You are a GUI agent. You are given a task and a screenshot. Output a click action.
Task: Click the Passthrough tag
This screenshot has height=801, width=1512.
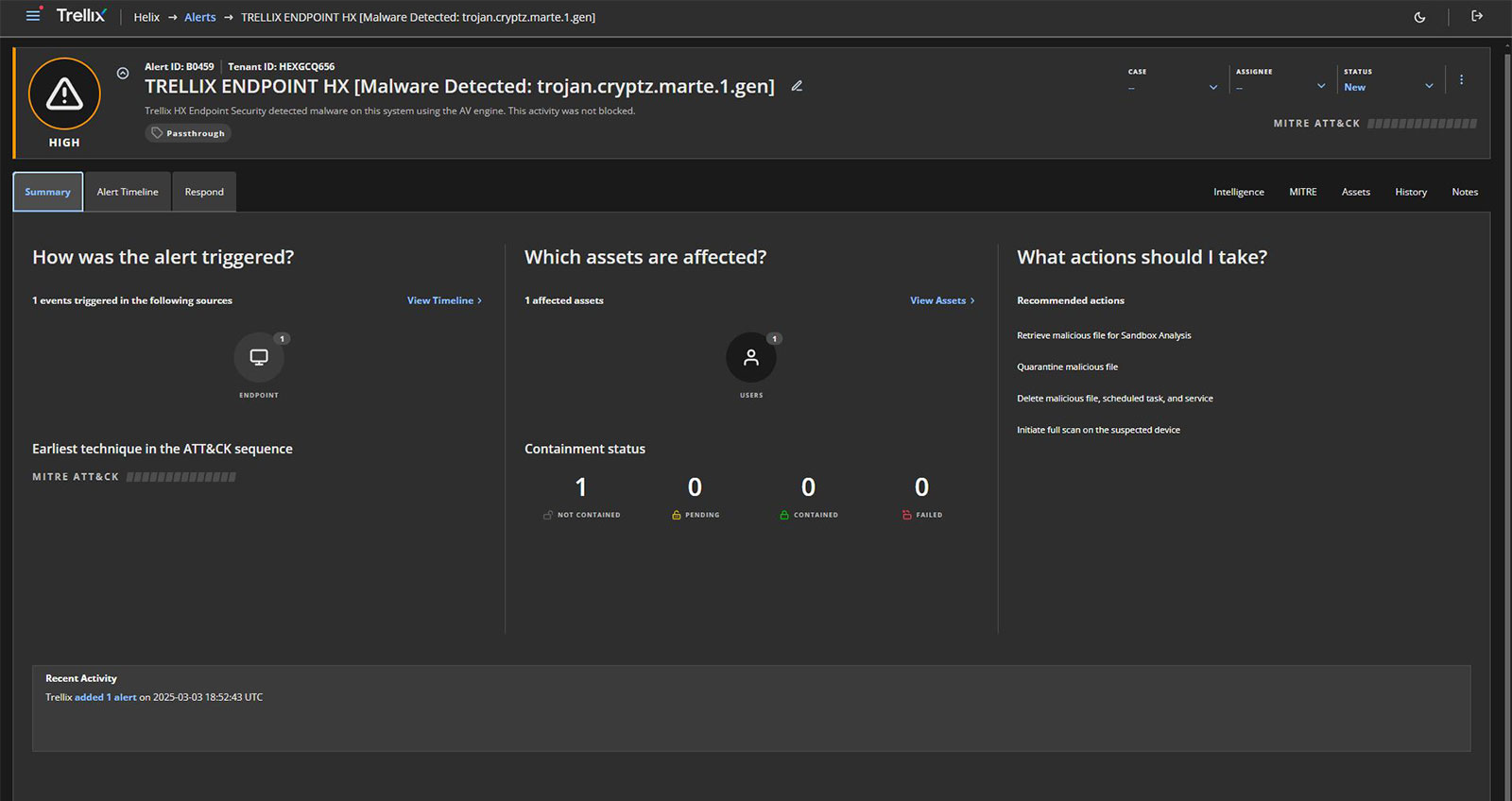click(188, 133)
